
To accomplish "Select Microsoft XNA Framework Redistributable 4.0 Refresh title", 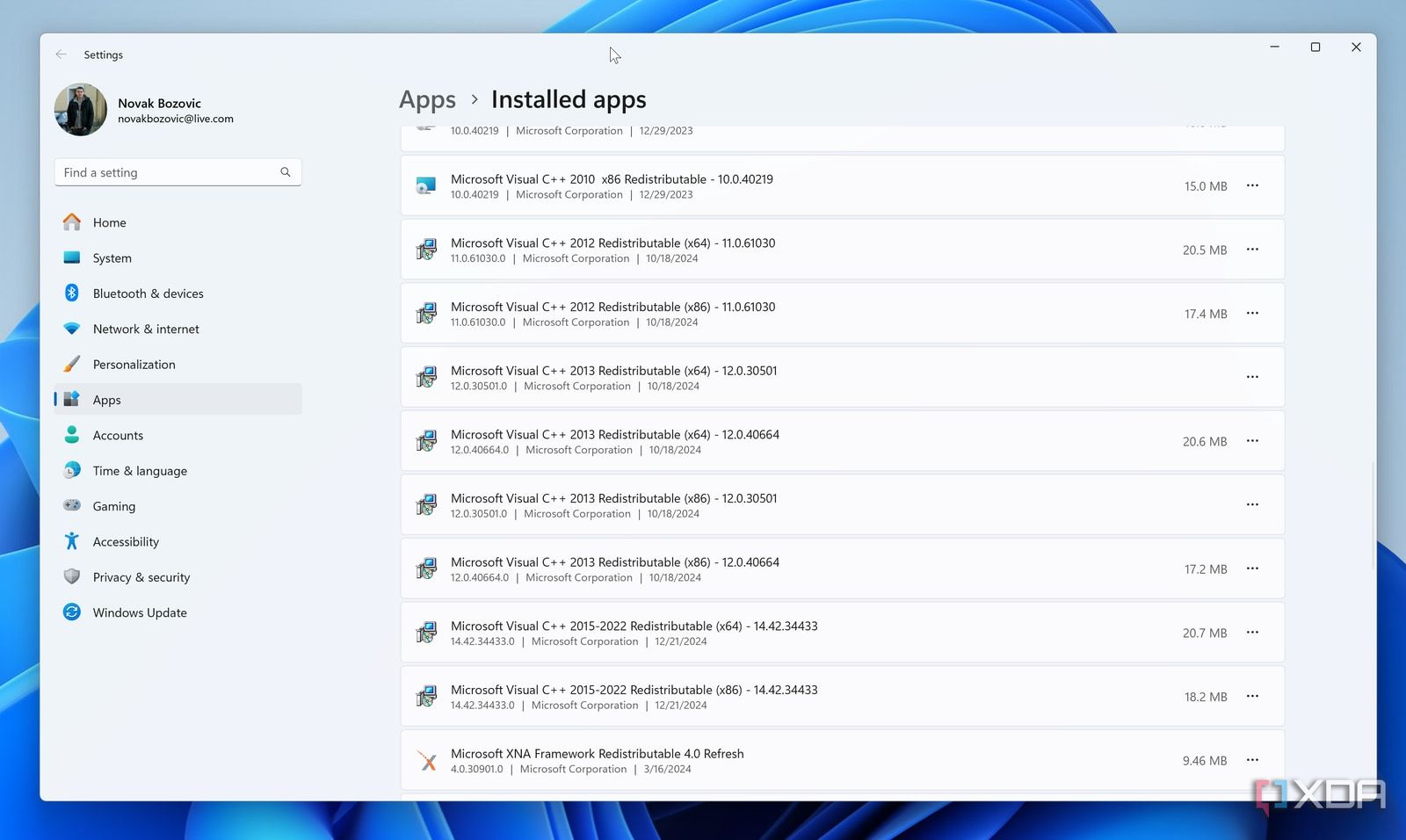I will pos(598,754).
